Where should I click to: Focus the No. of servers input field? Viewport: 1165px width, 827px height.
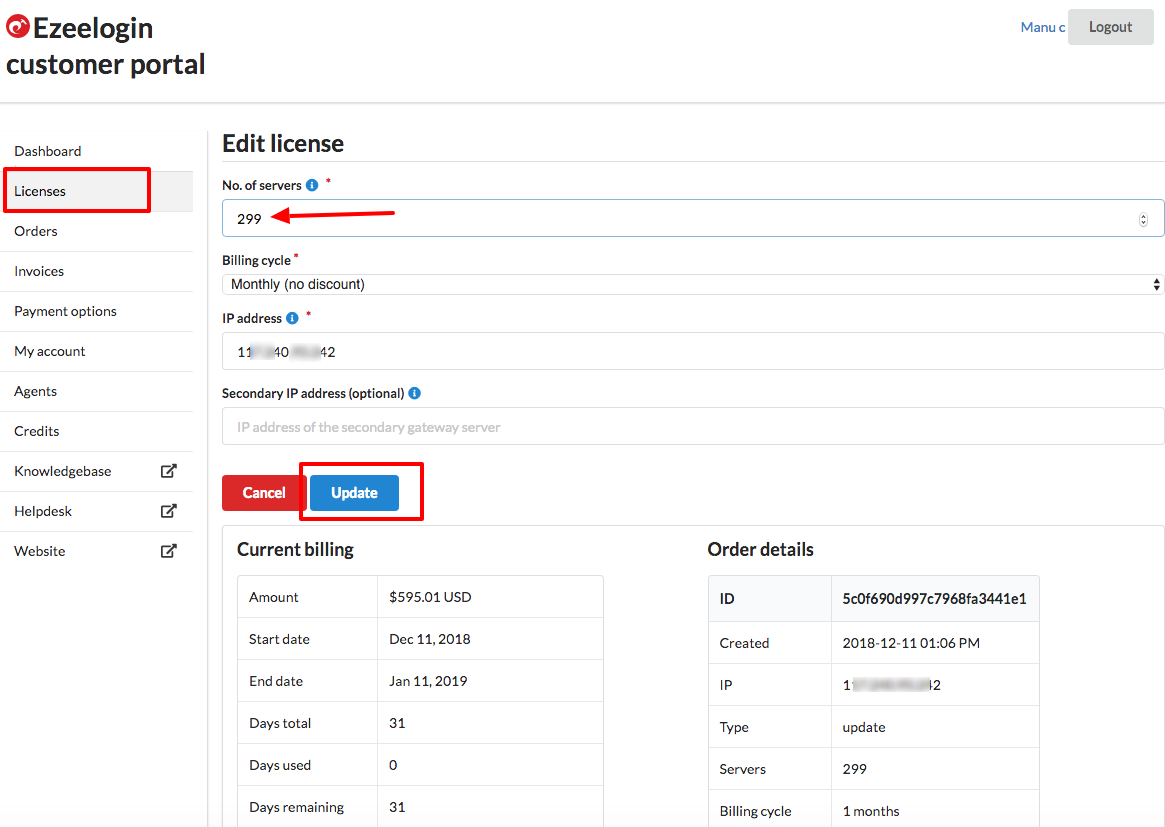(692, 218)
